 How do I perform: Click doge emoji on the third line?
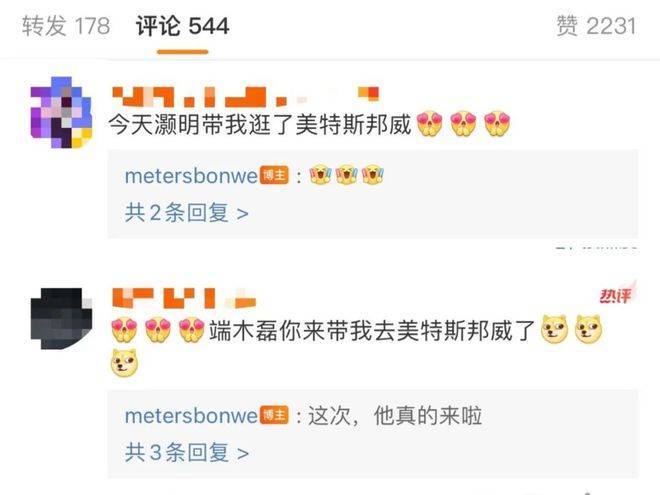click(125, 363)
